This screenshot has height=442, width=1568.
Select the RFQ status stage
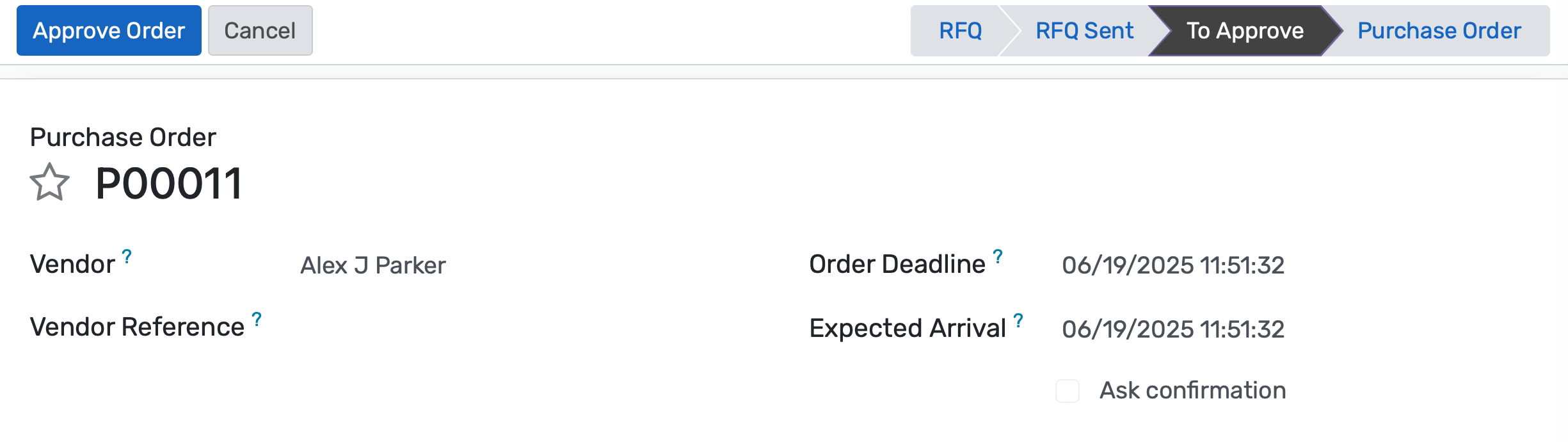tap(959, 31)
